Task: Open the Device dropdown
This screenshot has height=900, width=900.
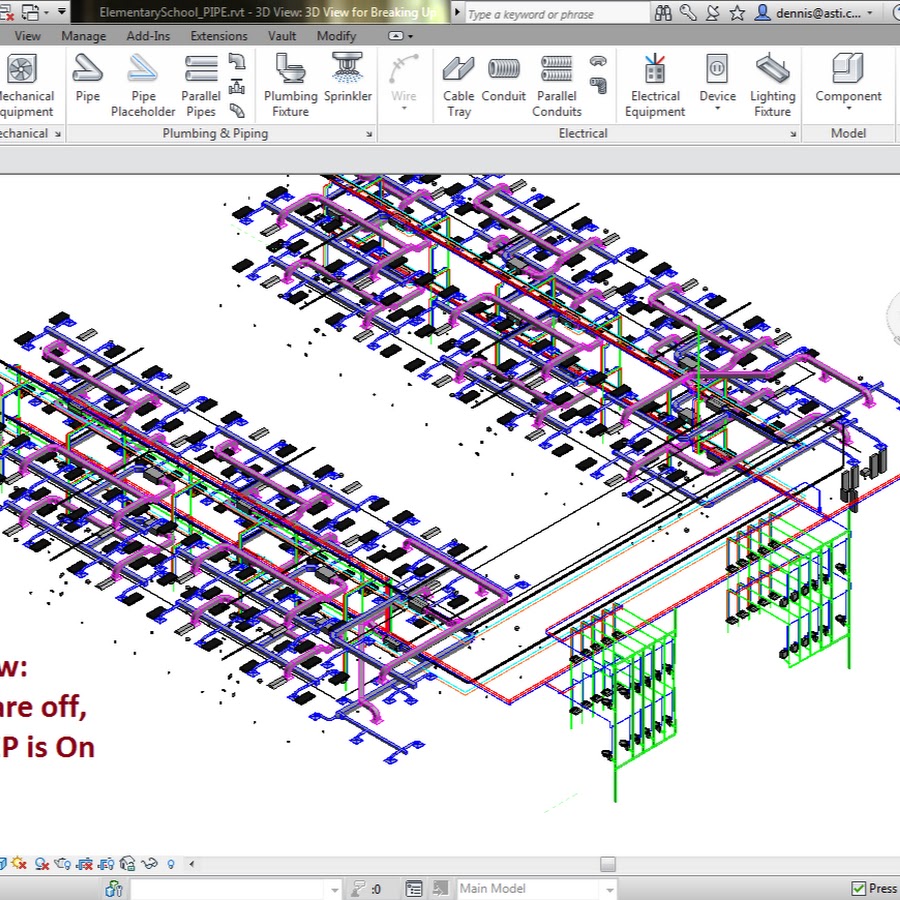Action: [717, 107]
